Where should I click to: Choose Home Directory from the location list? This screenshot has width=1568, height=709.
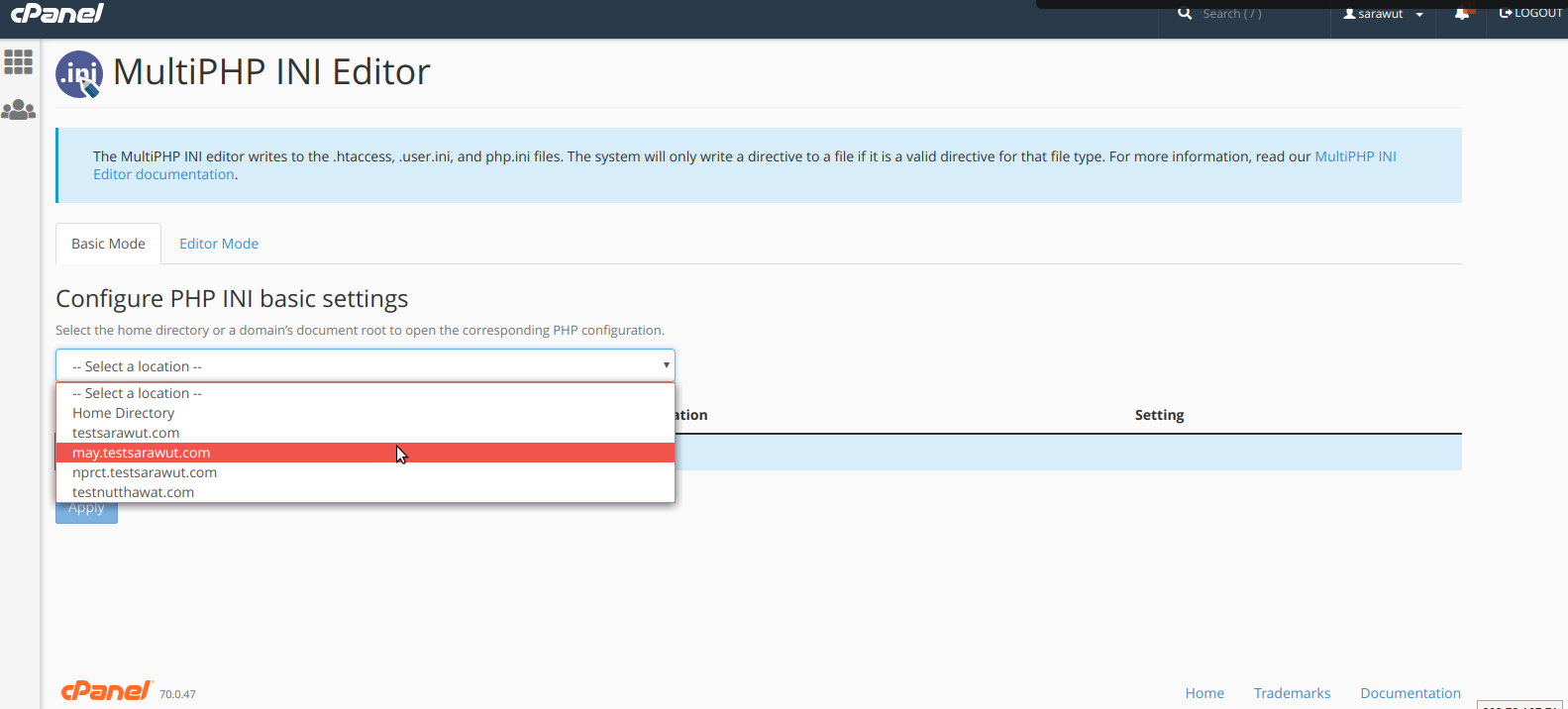(123, 413)
